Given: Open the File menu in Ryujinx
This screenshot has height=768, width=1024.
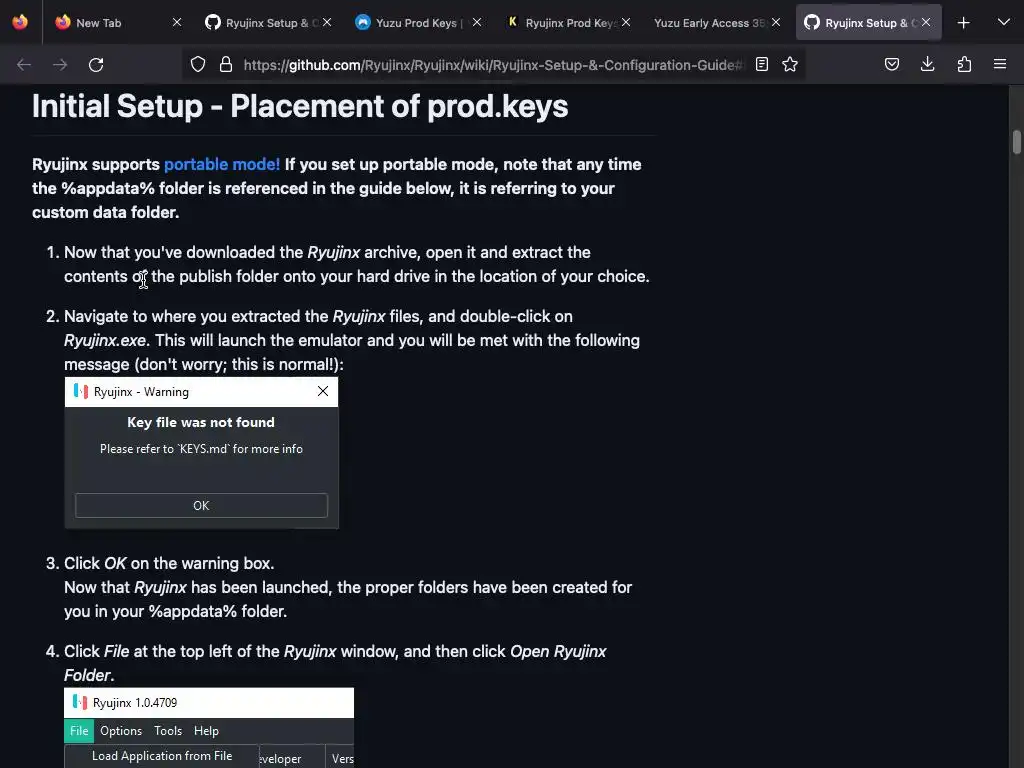Looking at the screenshot, I should pyautogui.click(x=79, y=731).
